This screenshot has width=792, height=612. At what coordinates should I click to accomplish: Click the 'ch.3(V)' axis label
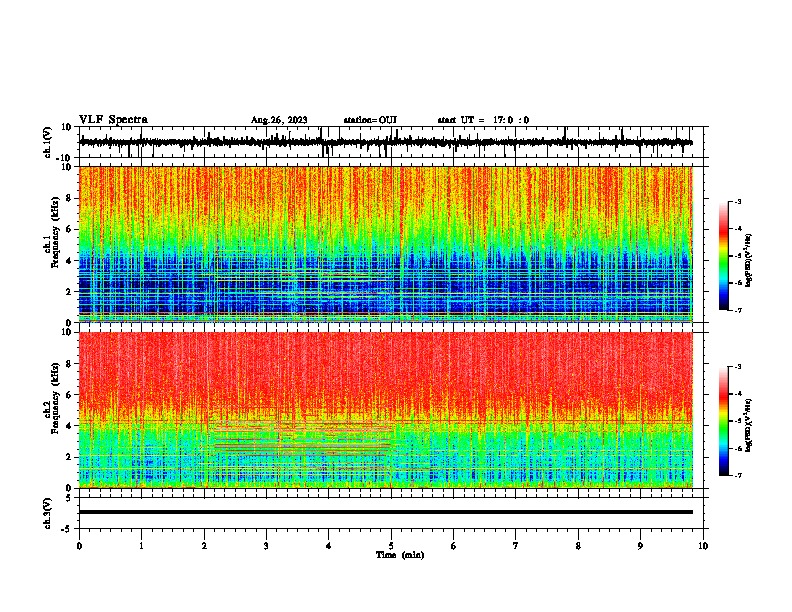[48, 513]
